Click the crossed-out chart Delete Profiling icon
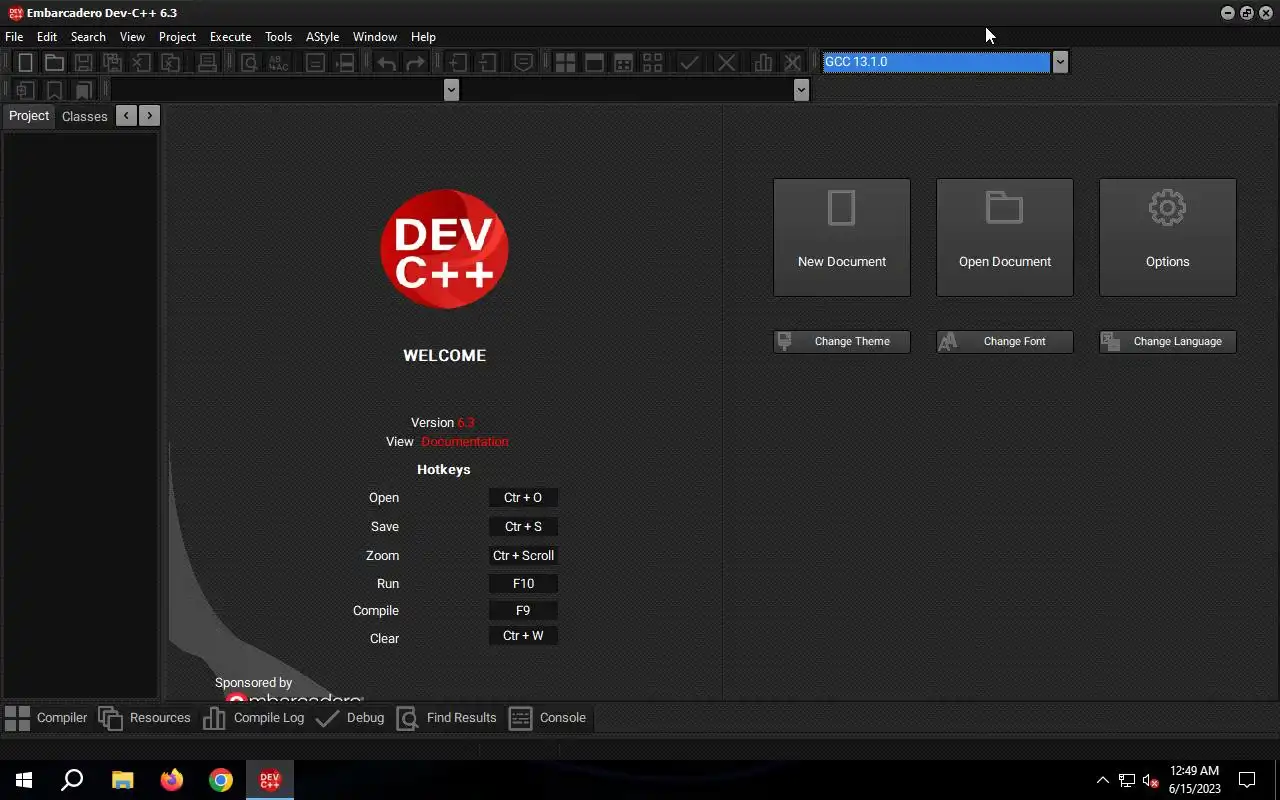The width and height of the screenshot is (1280, 800). pos(793,62)
